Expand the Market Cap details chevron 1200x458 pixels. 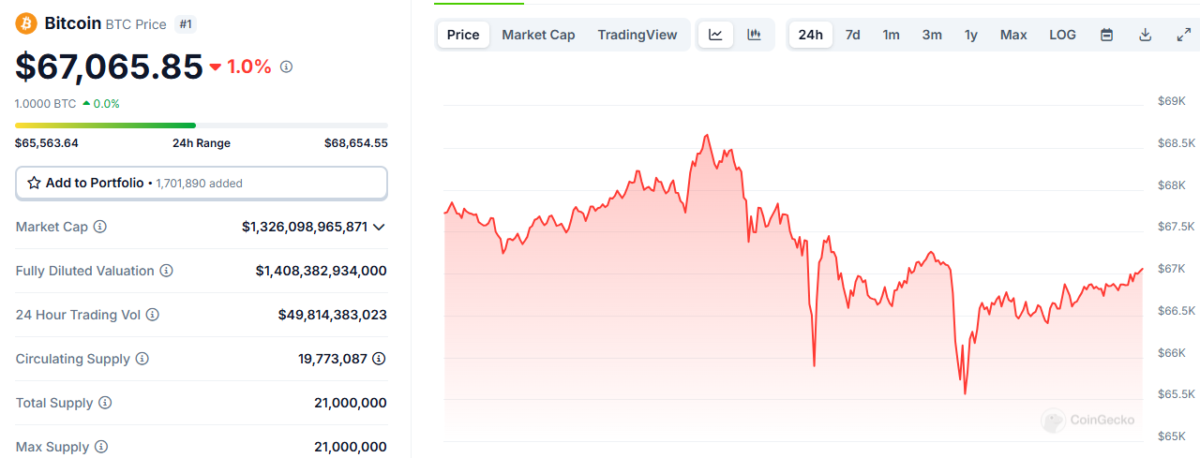coord(379,227)
